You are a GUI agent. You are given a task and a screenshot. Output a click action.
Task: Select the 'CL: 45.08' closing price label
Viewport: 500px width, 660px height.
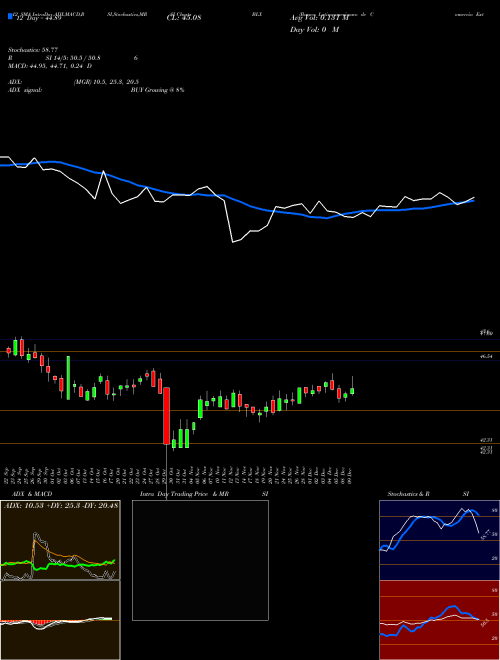click(x=184, y=18)
